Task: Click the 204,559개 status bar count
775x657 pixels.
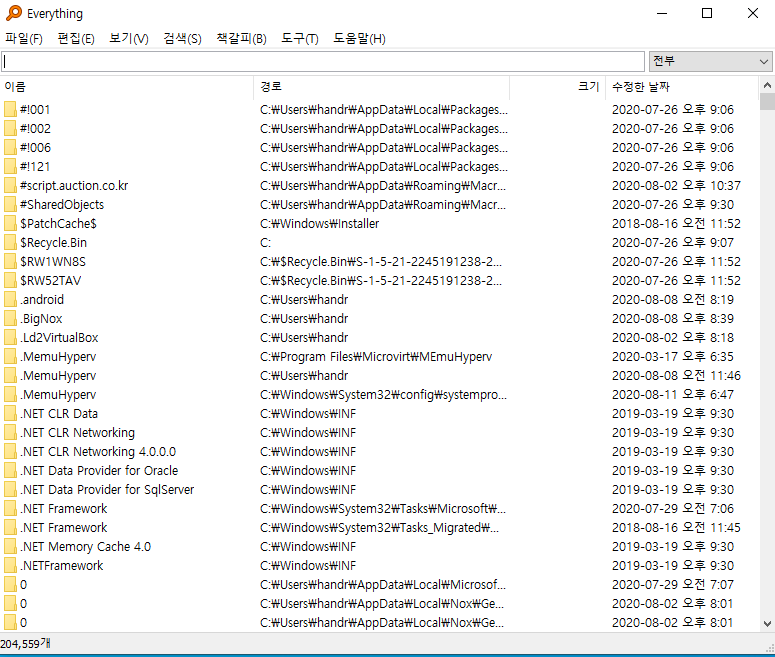Action: click(x=25, y=644)
